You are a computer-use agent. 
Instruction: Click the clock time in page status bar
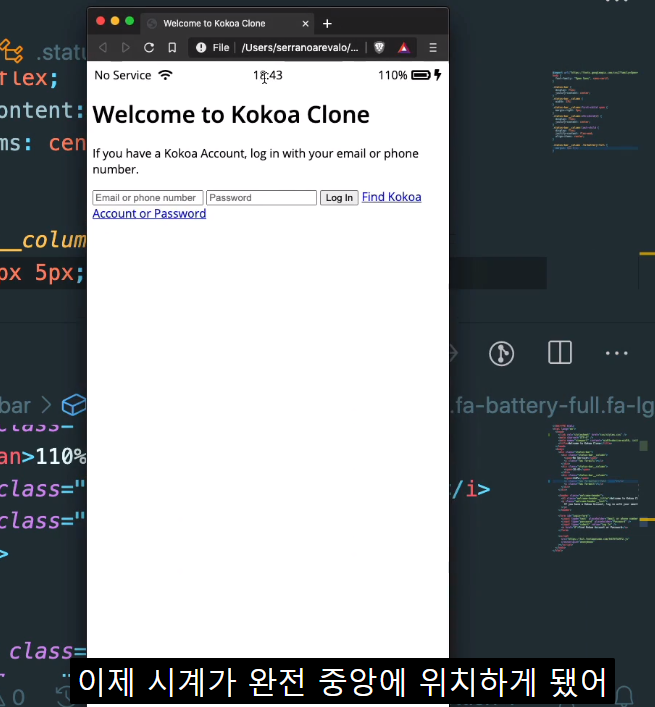point(268,75)
